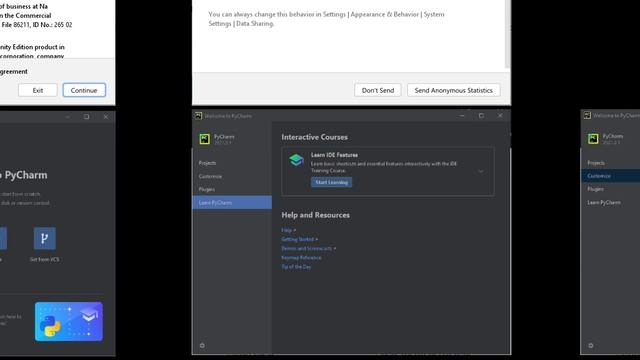
Task: Maximize the left welcome window
Action: pos(86,117)
